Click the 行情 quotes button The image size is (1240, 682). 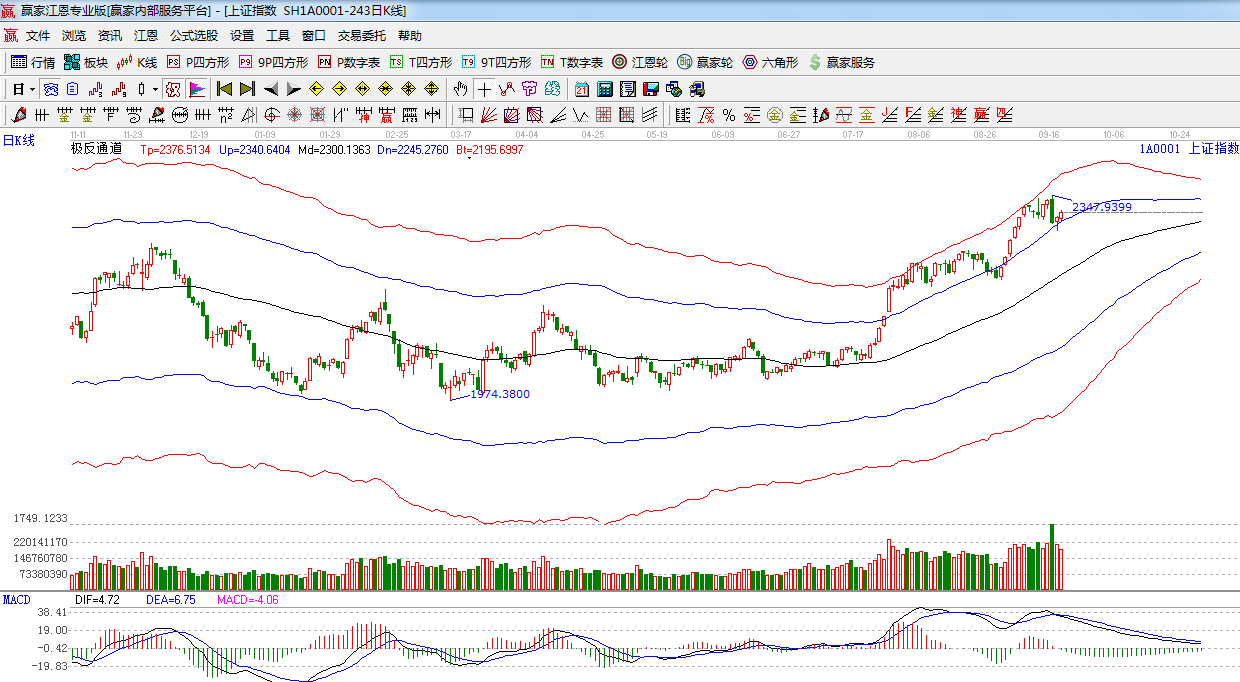click(x=33, y=62)
